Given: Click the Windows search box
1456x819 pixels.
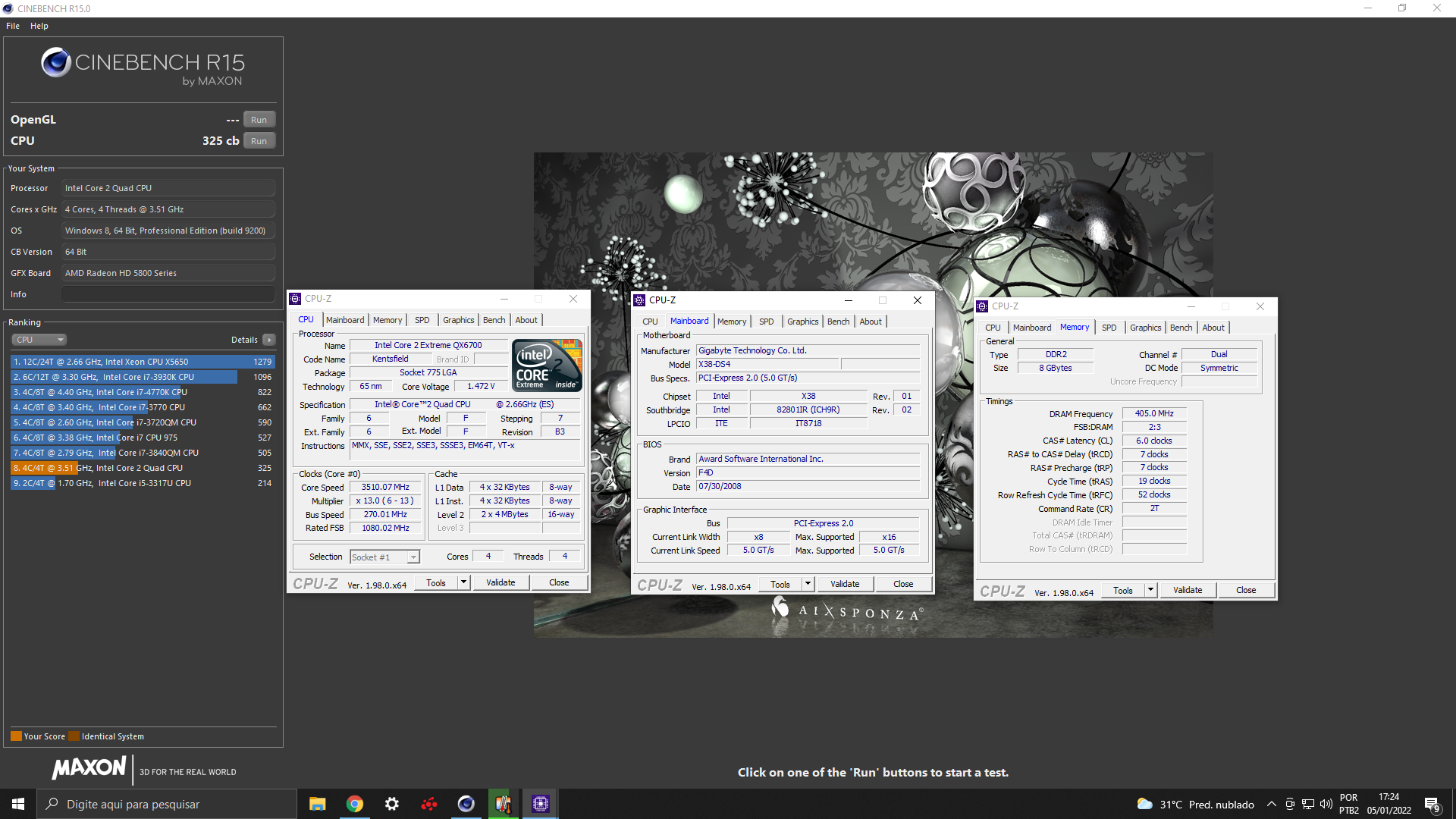Looking at the screenshot, I should click(x=167, y=804).
